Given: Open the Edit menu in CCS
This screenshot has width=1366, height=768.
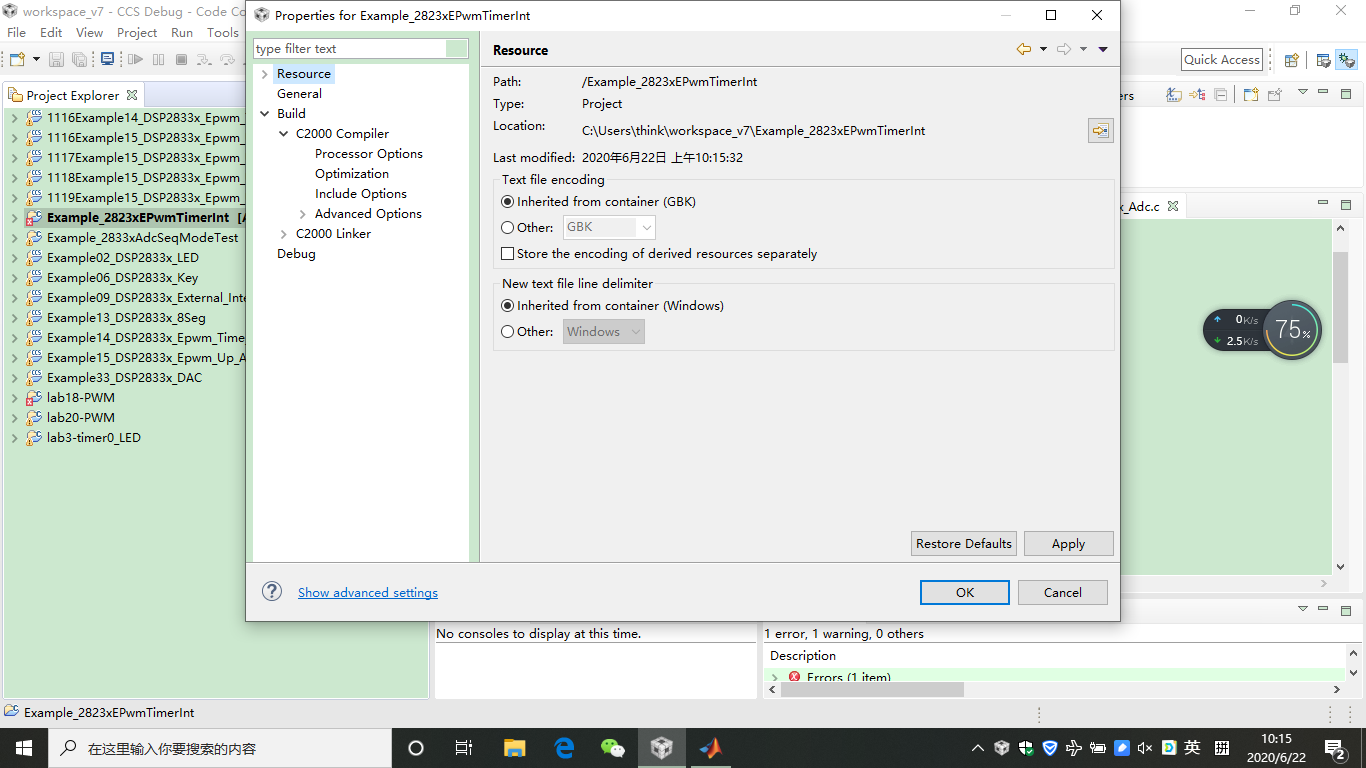Looking at the screenshot, I should click(51, 32).
